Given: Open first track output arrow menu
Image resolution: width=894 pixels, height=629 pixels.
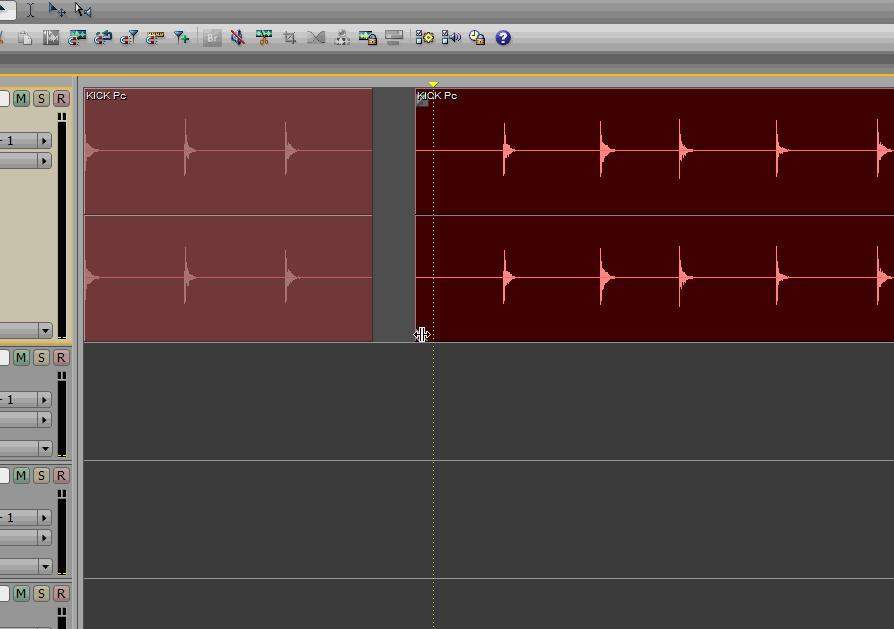Looking at the screenshot, I should (x=44, y=161).
